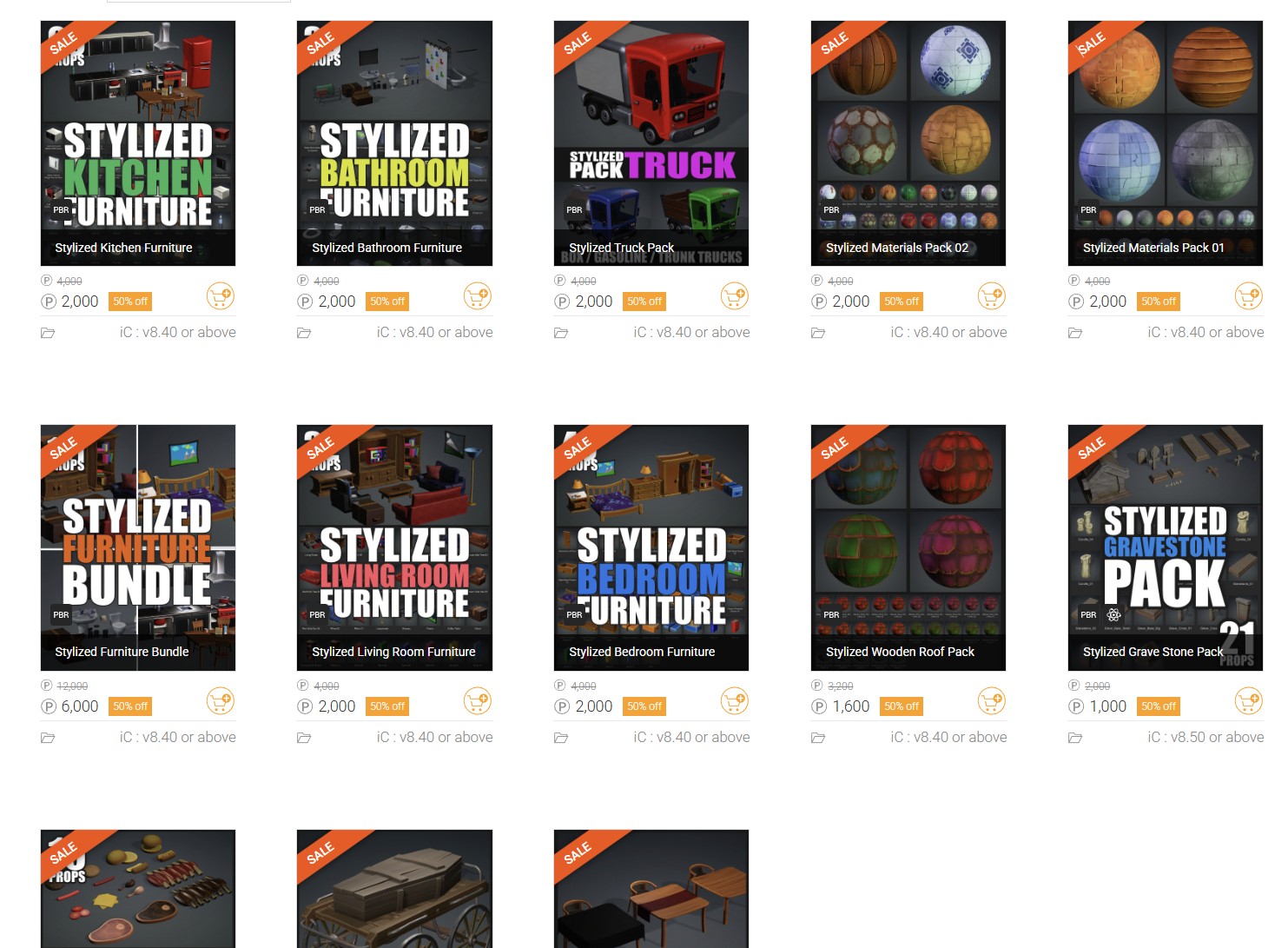Open the Stylized Living Room Furniture product page
The height and width of the screenshot is (948, 1288).
[393, 651]
